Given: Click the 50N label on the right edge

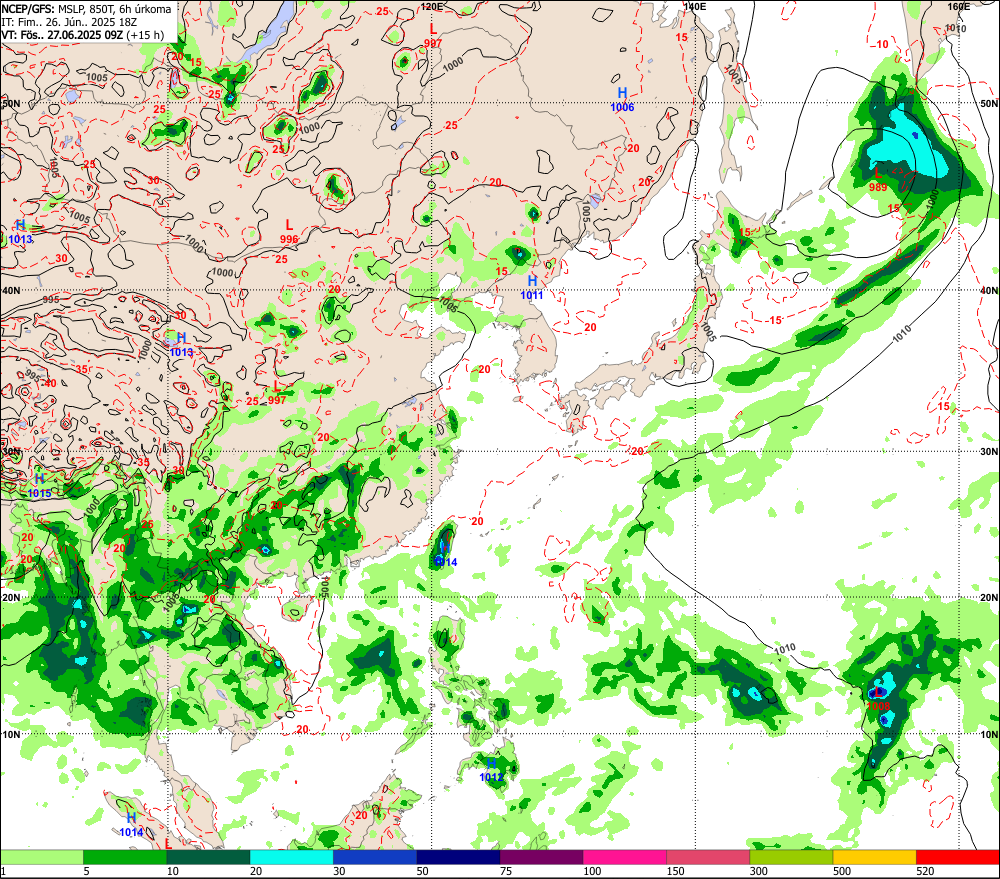Looking at the screenshot, I should (989, 103).
